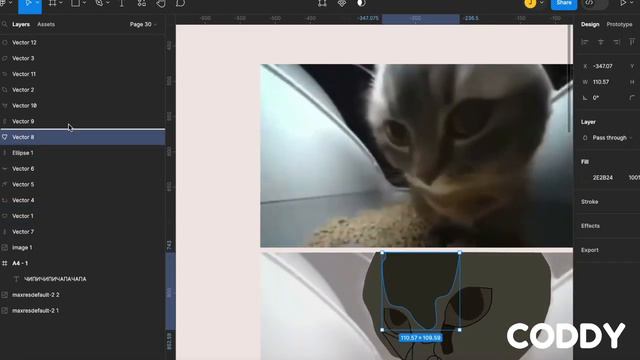The width and height of the screenshot is (640, 360).
Task: Open the Effects section
Action: pos(590,226)
